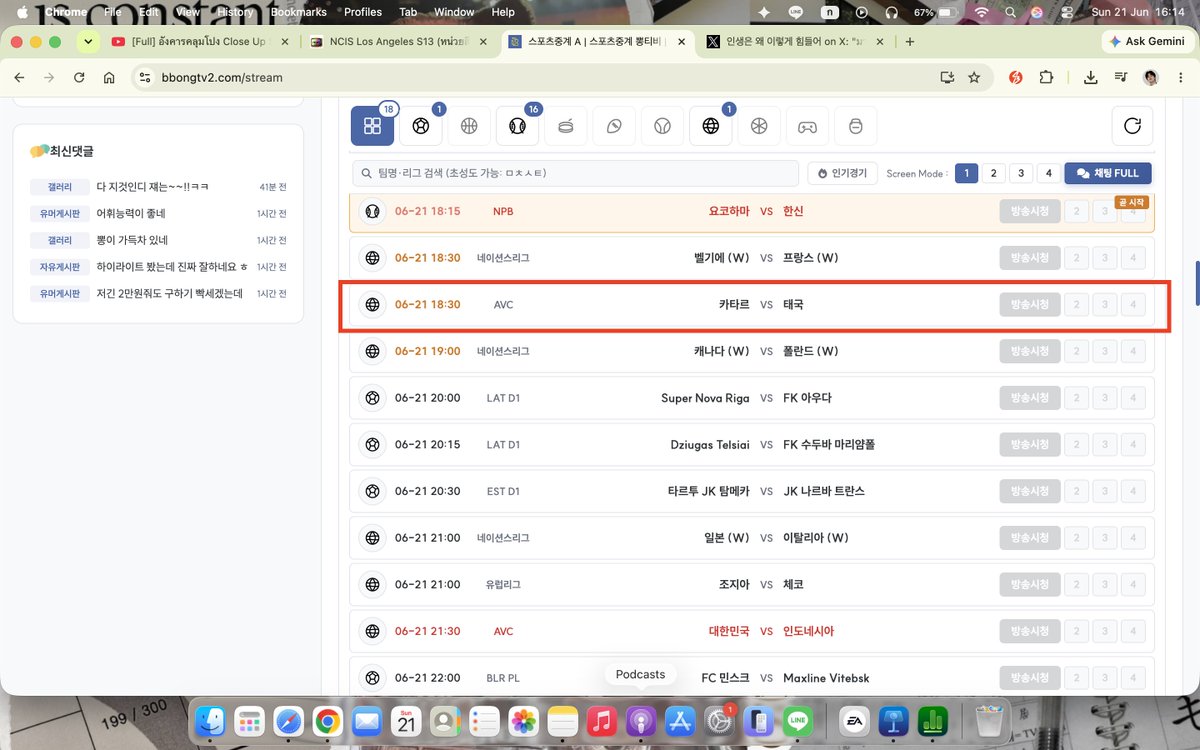Screen dimensions: 1200x750
Task: Open Chrome extensions puzzle icon
Action: coord(1047,77)
